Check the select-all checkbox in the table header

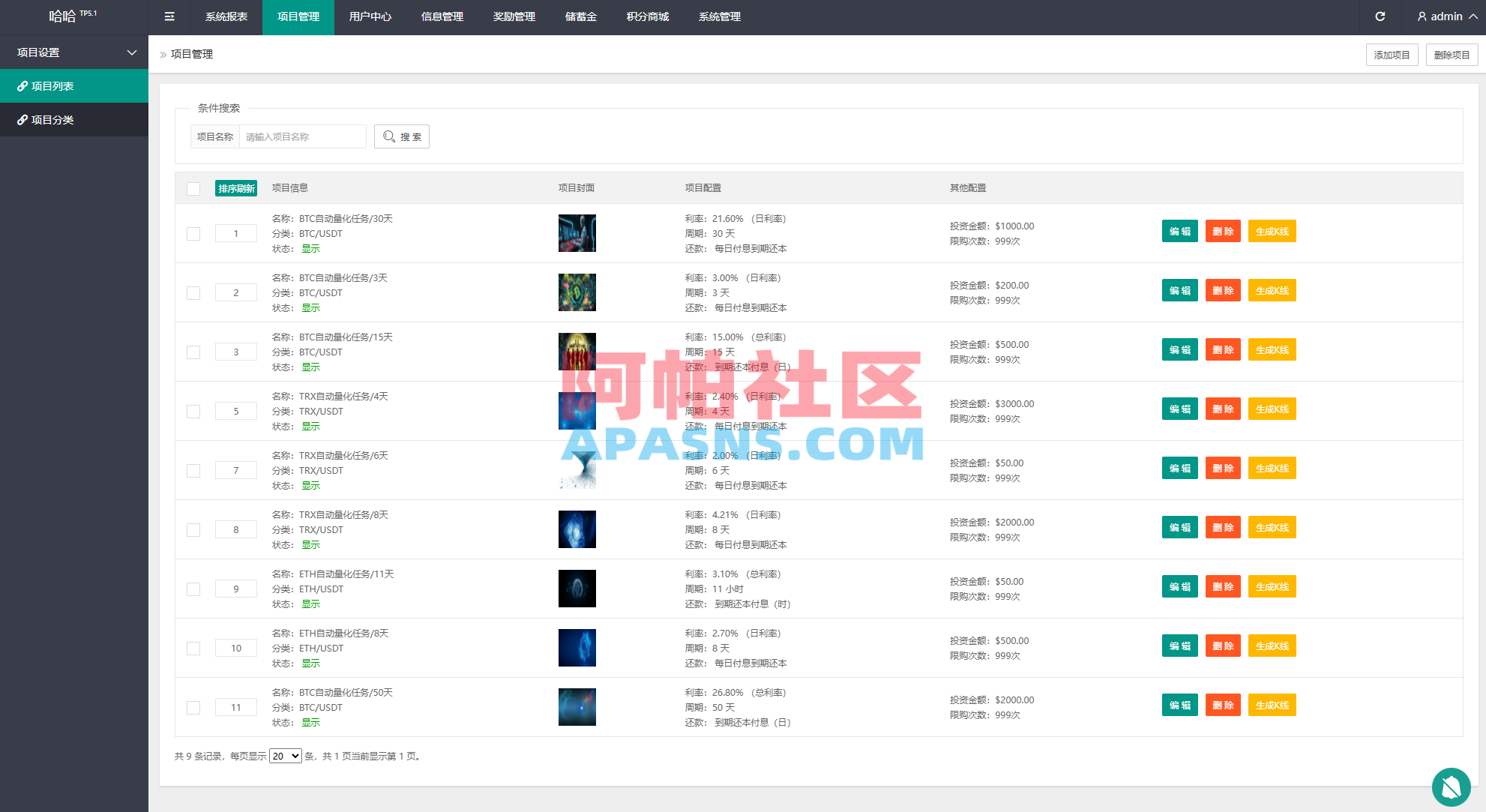pos(193,188)
